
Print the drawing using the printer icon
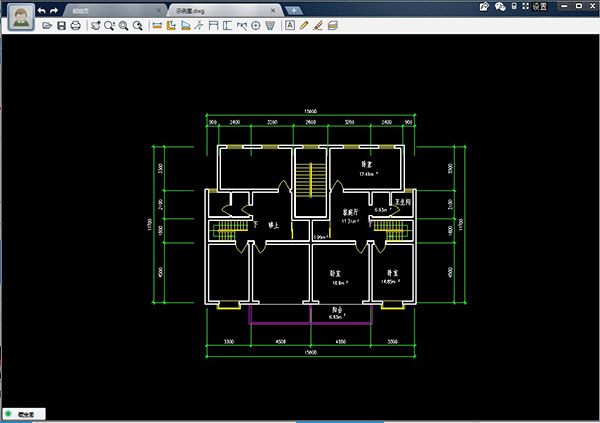76,26
